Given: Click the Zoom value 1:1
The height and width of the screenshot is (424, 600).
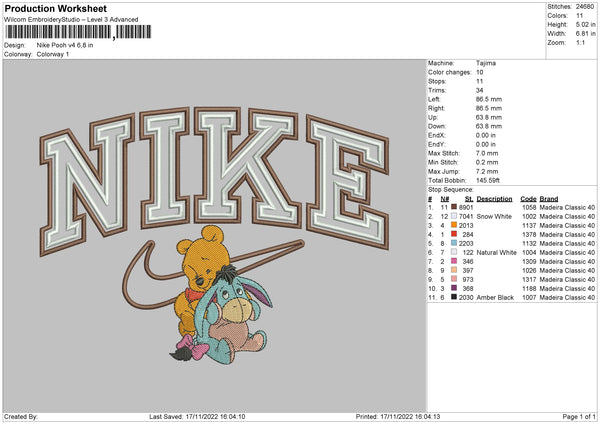Looking at the screenshot, I should (580, 42).
